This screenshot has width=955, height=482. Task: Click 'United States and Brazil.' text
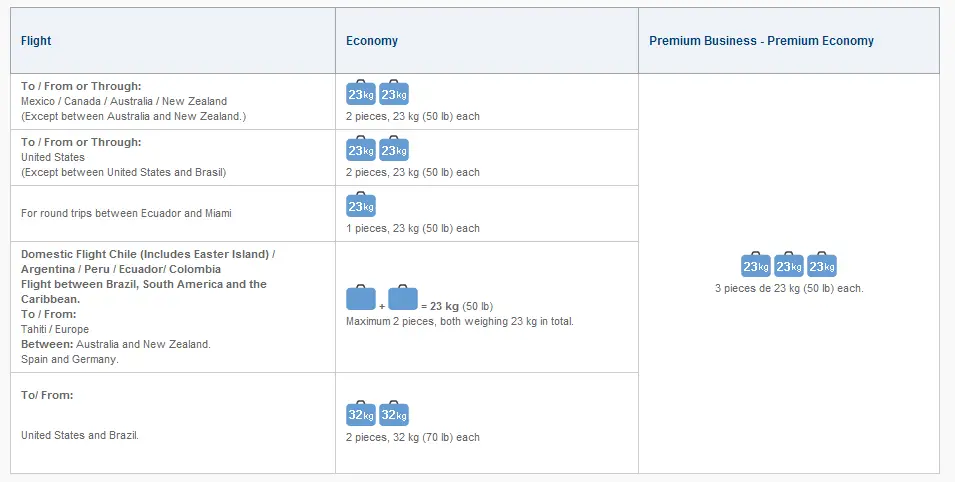[x=80, y=435]
